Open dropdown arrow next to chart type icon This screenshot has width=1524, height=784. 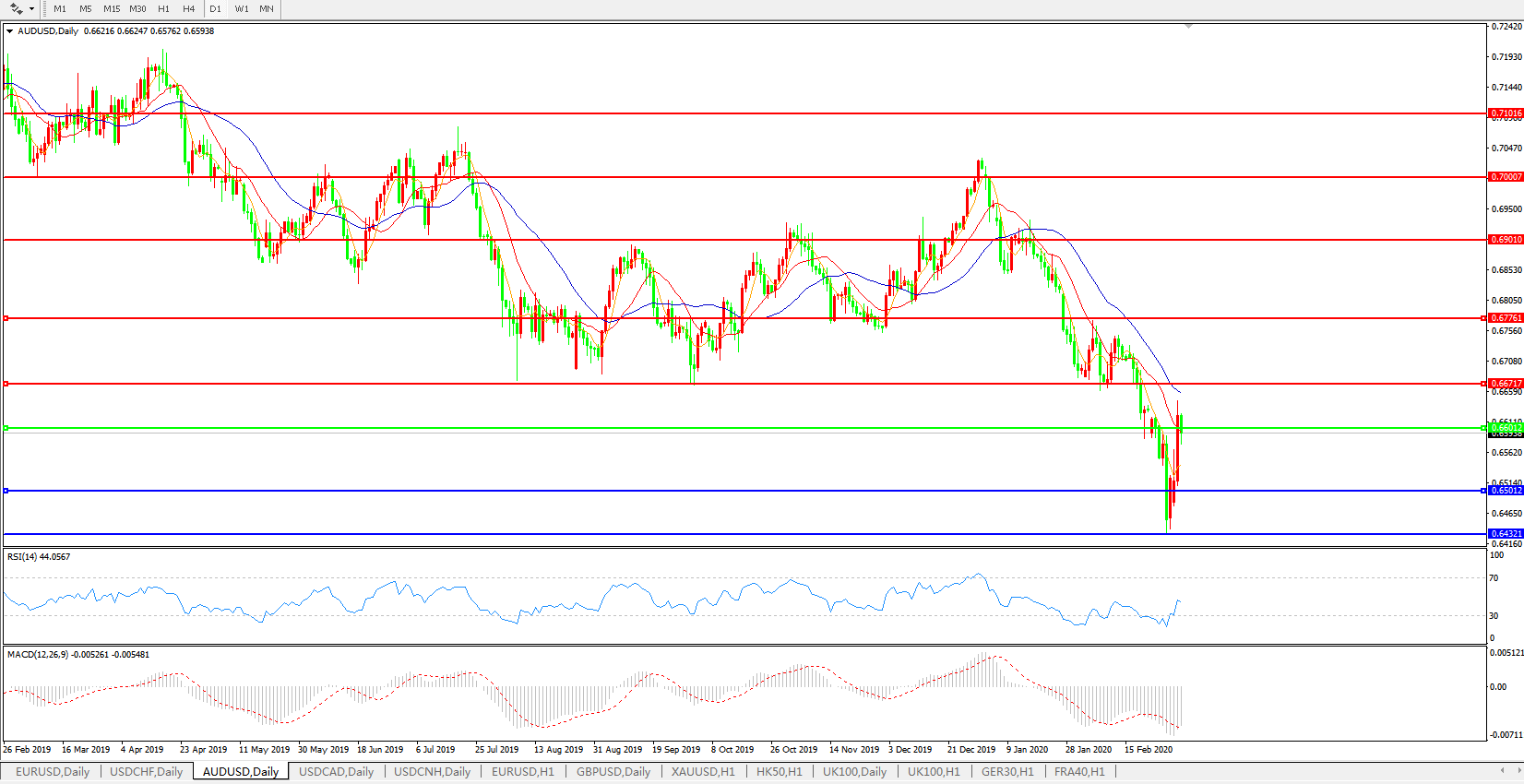32,8
